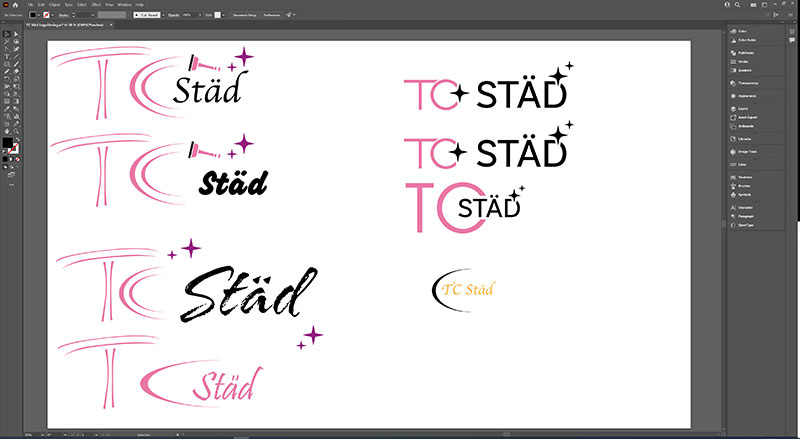This screenshot has width=800, height=439.
Task: Select the Eraser tool
Action: tap(17, 71)
